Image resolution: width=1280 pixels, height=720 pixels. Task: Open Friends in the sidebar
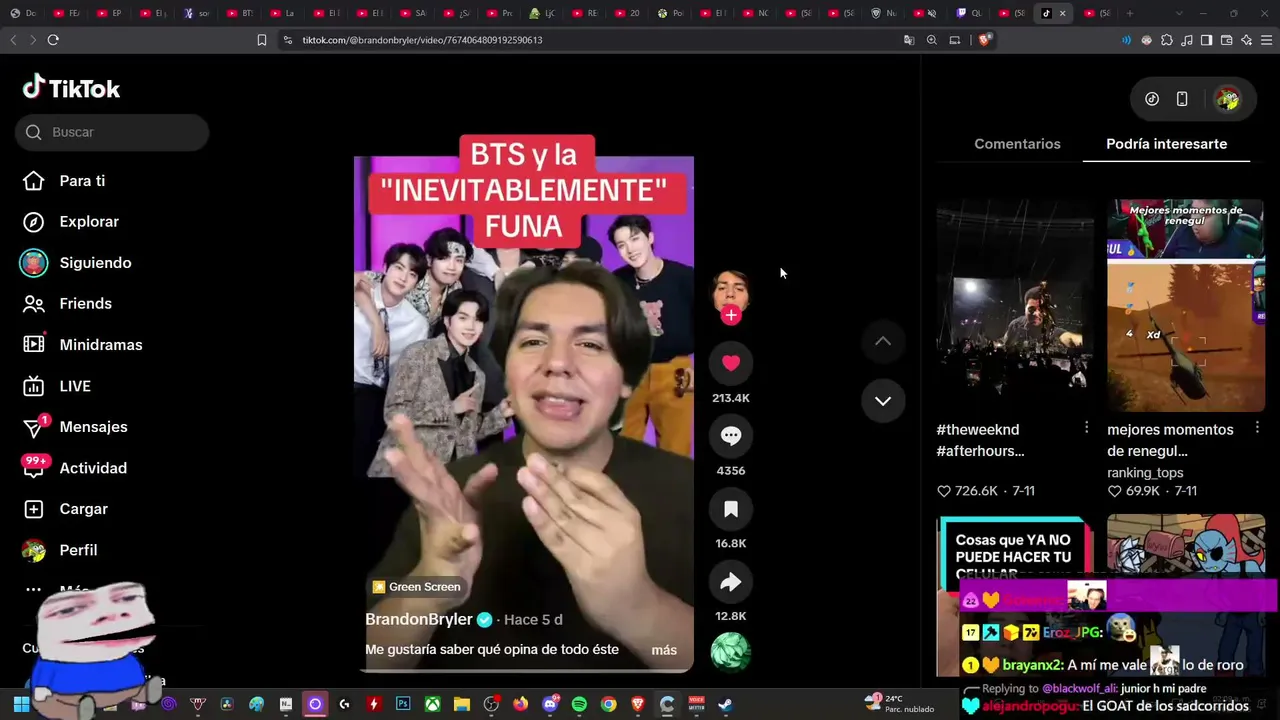pos(85,304)
